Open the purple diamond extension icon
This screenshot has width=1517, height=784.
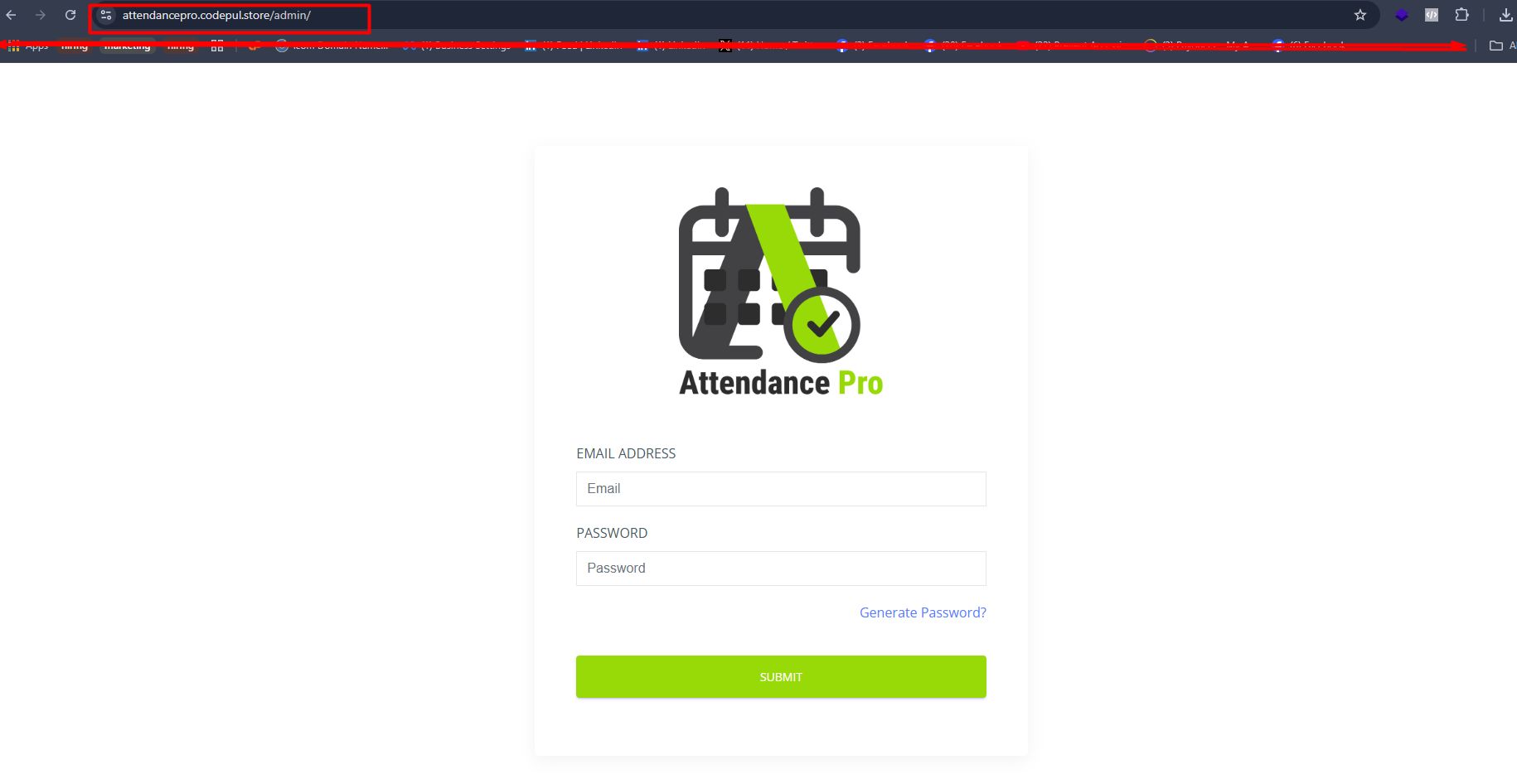pos(1402,15)
